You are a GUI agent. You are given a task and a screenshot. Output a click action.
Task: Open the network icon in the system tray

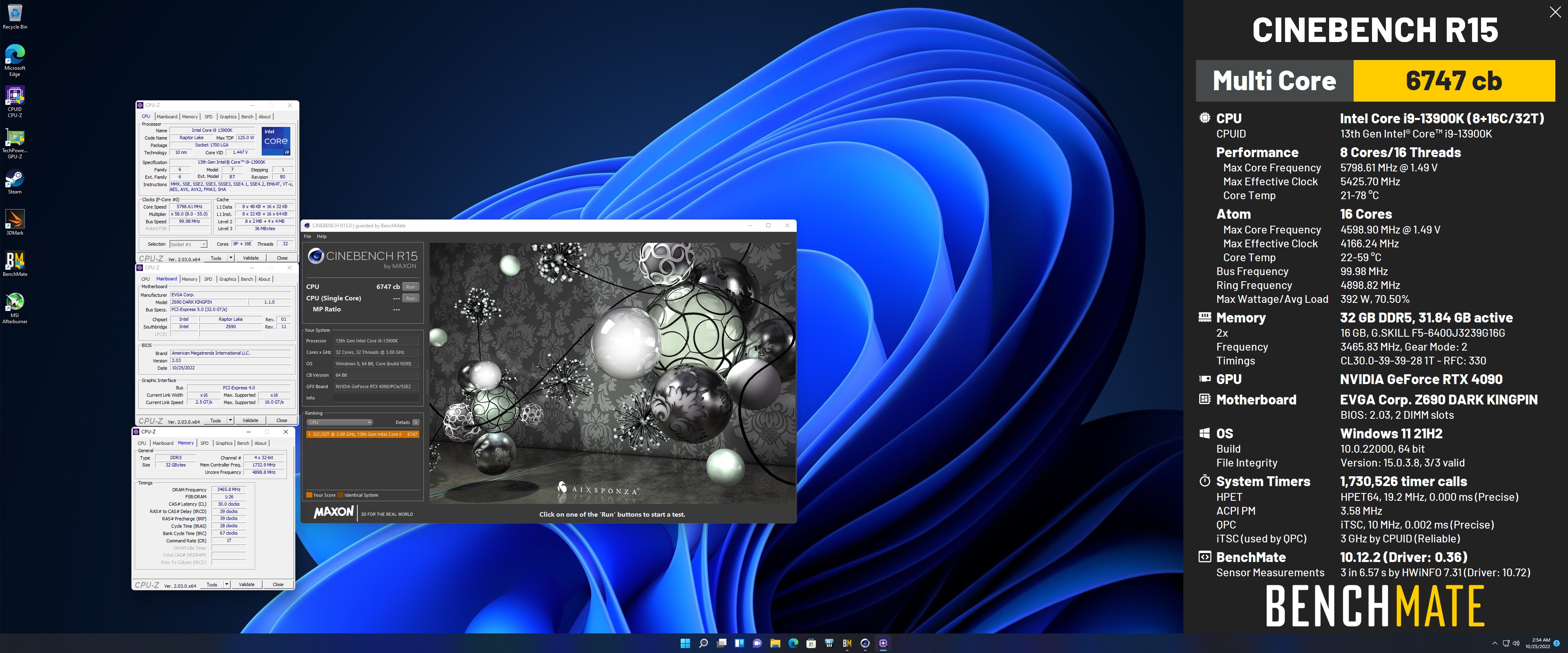click(x=1506, y=643)
